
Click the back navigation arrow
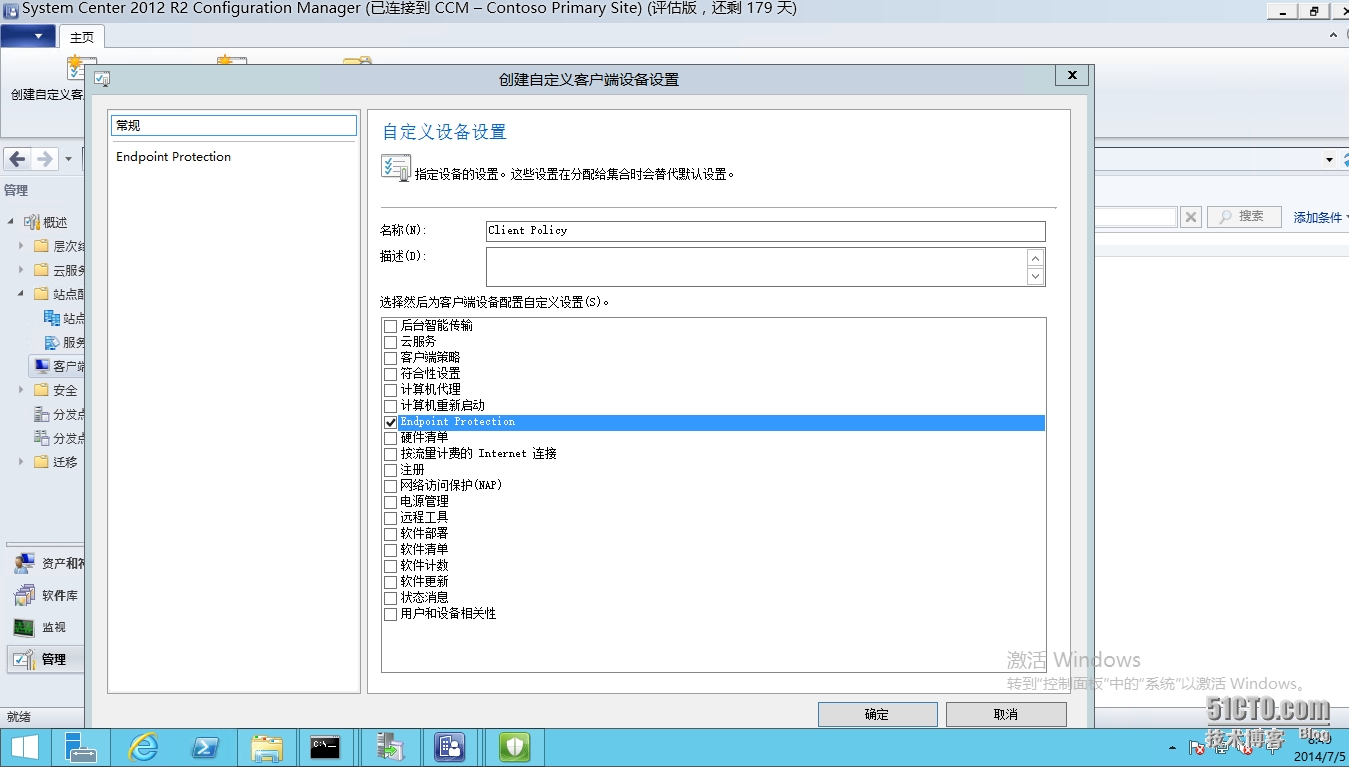[x=17, y=159]
